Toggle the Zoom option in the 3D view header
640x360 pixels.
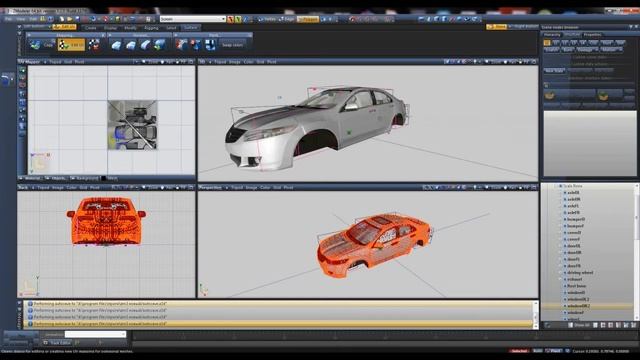493,62
